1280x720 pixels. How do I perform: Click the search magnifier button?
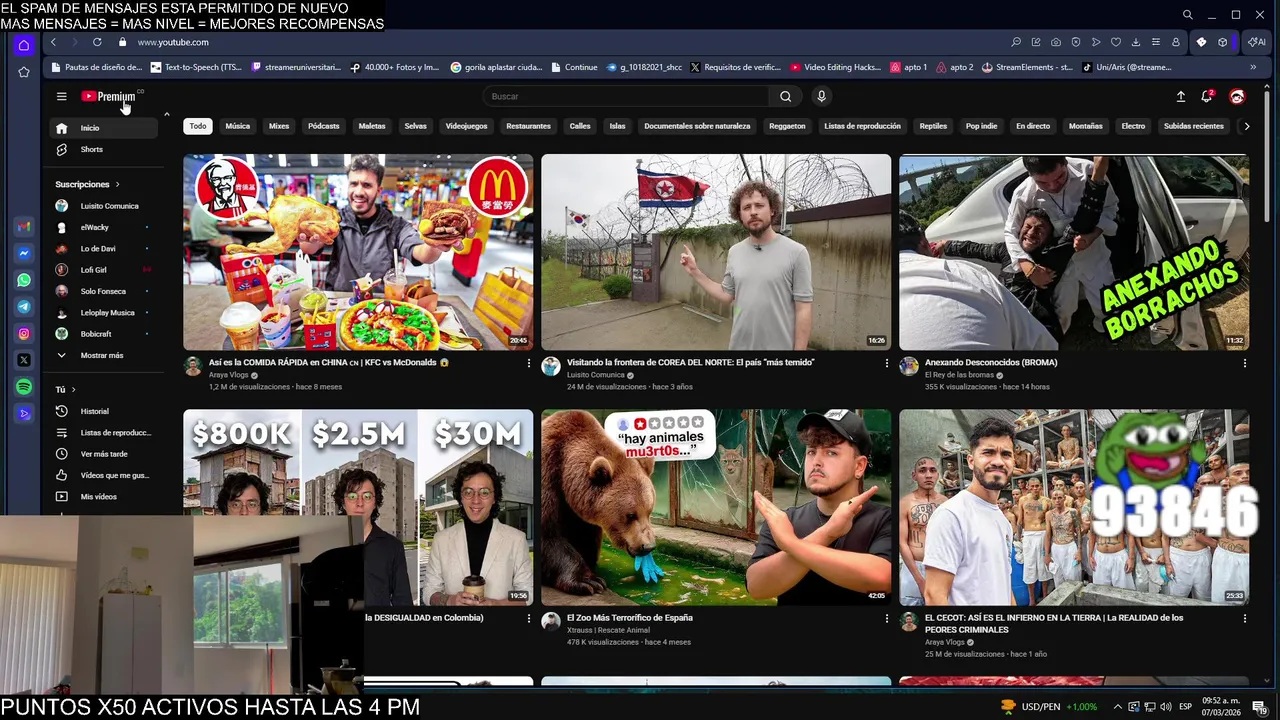[x=785, y=96]
